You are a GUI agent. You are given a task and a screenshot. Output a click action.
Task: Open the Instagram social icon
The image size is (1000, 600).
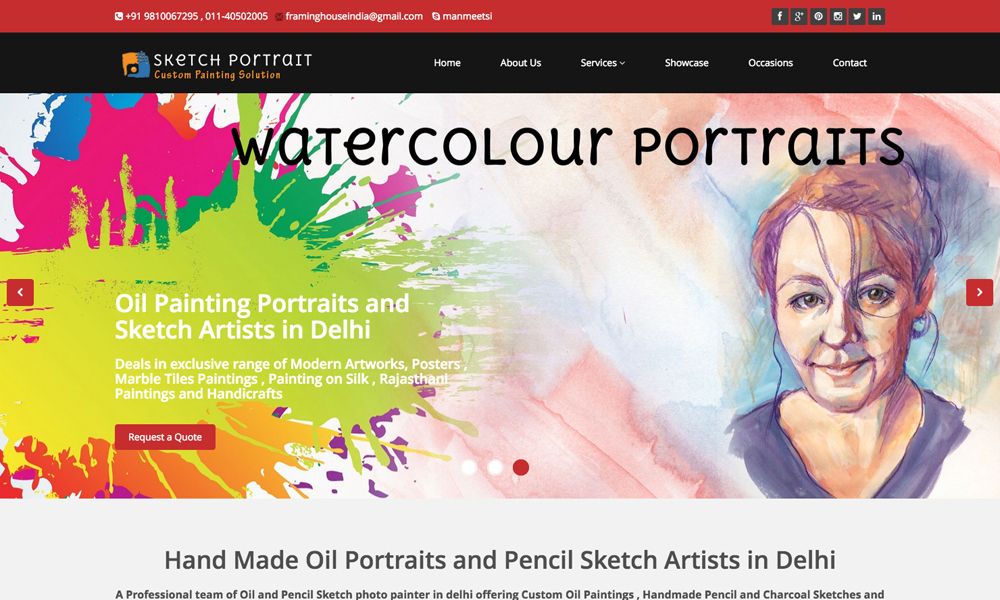(838, 17)
